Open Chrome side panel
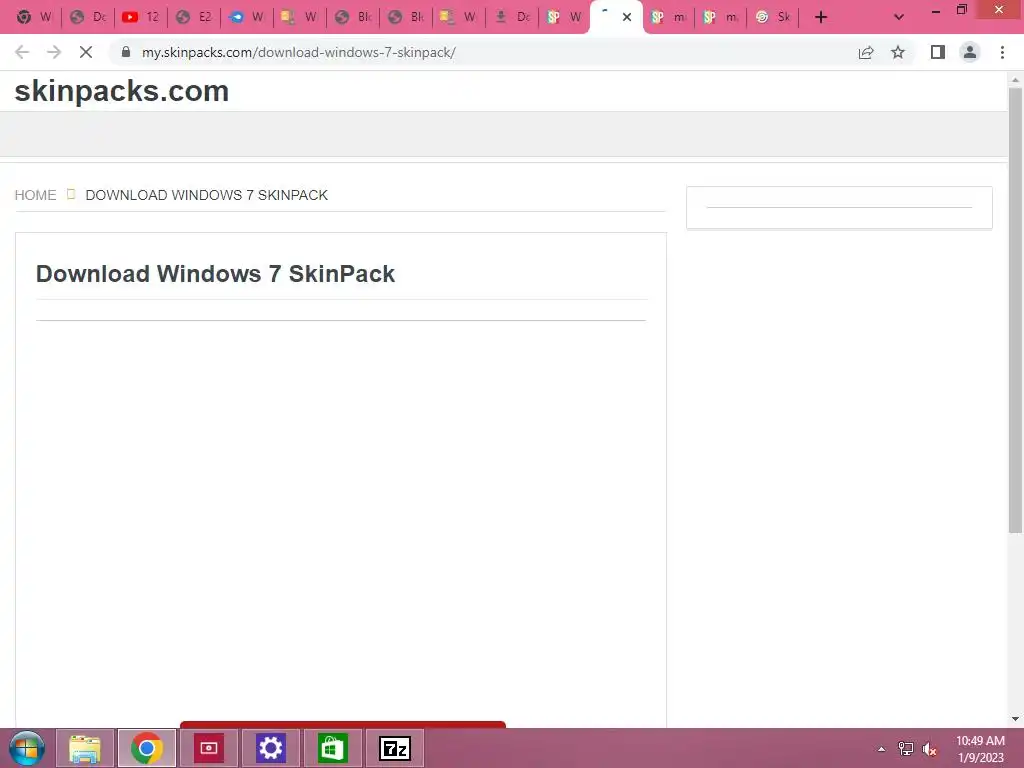This screenshot has height=768, width=1024. pos(938,52)
